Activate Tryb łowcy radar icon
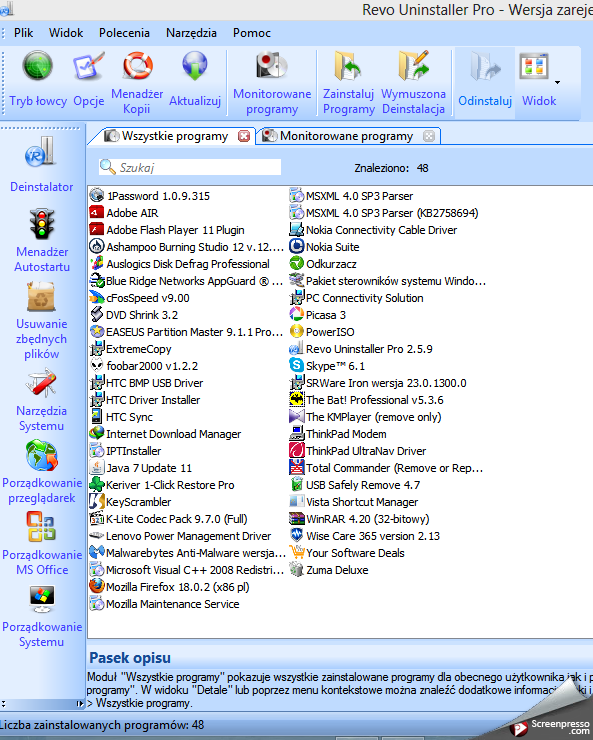Screen dimensions: 593x740 38,66
